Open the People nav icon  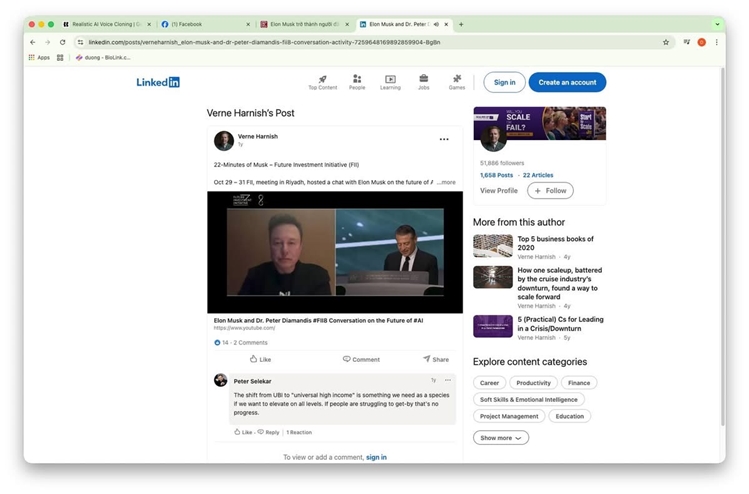click(x=357, y=79)
